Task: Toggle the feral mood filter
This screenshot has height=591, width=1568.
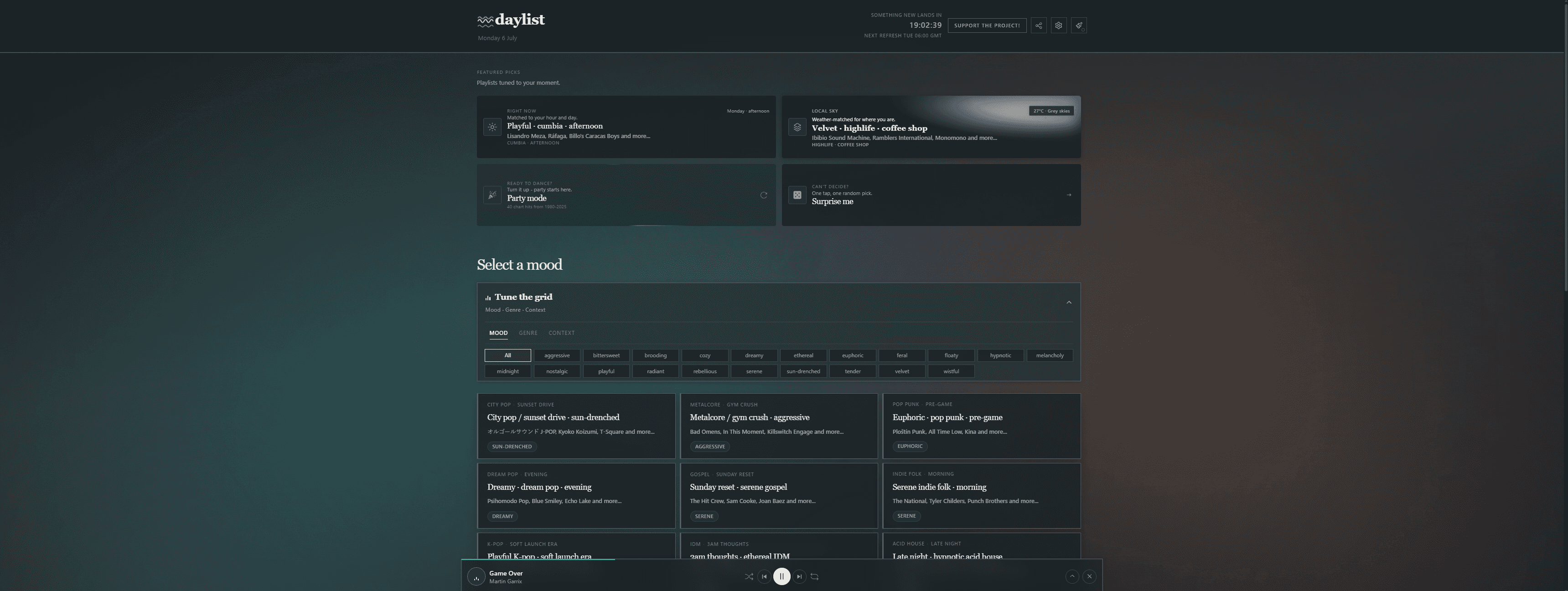Action: point(902,356)
